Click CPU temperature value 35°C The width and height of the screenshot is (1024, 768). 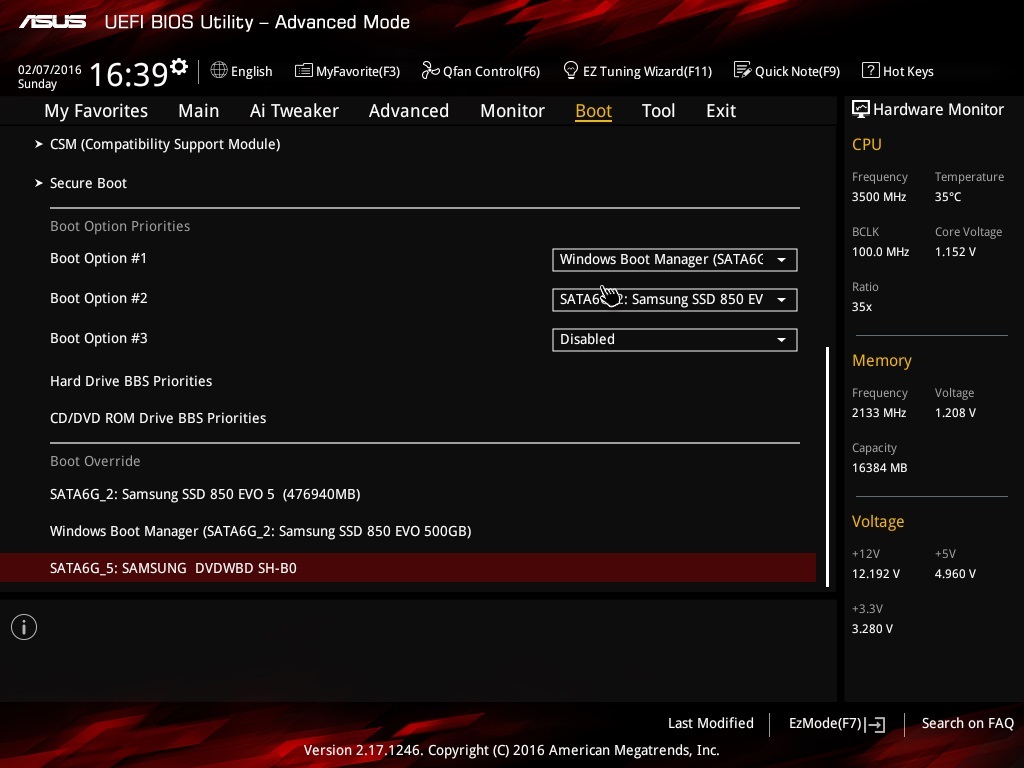click(x=948, y=197)
